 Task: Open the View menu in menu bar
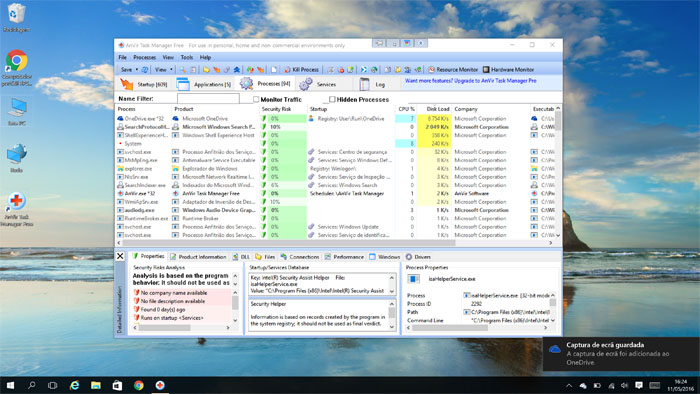[x=168, y=57]
